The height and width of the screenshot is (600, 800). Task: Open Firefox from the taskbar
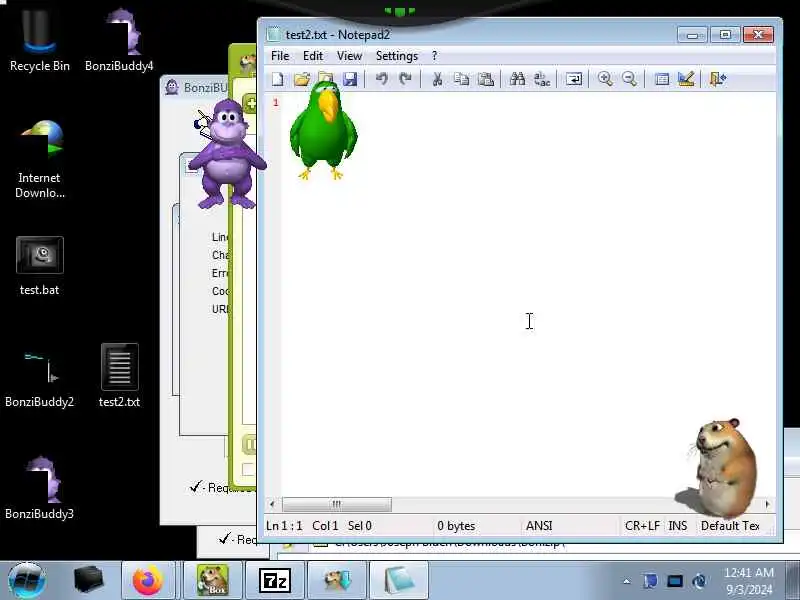[x=148, y=581]
